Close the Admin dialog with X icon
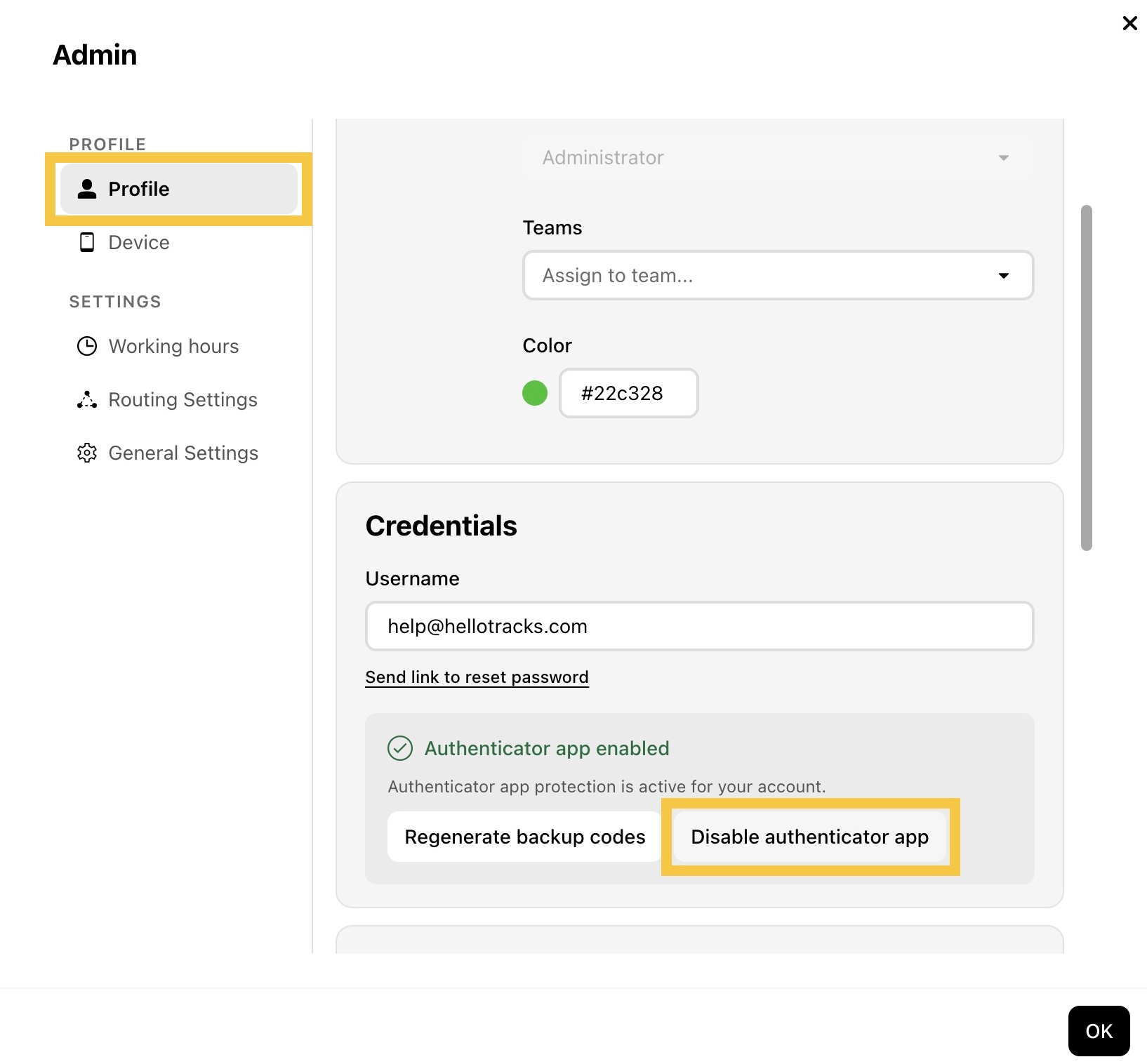1147x1064 pixels. (1129, 23)
